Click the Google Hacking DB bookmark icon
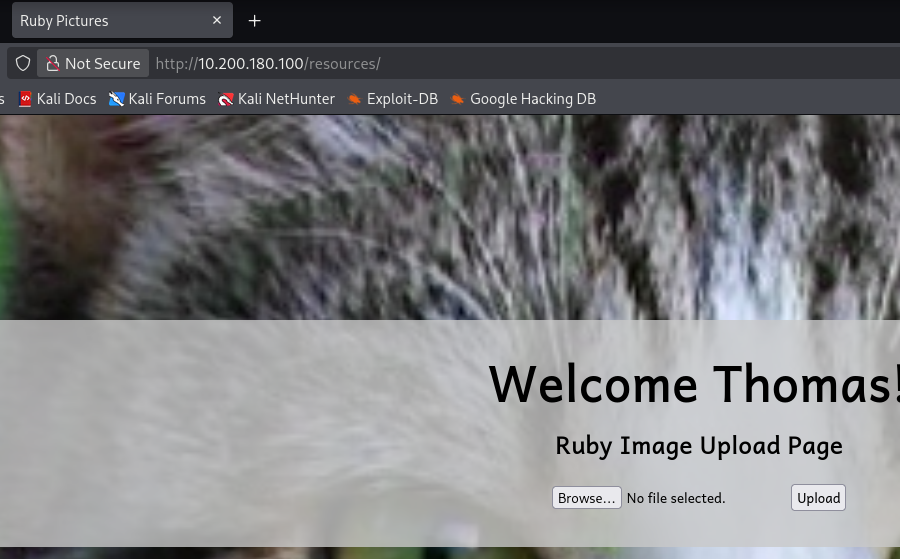The image size is (900, 559). click(x=457, y=99)
